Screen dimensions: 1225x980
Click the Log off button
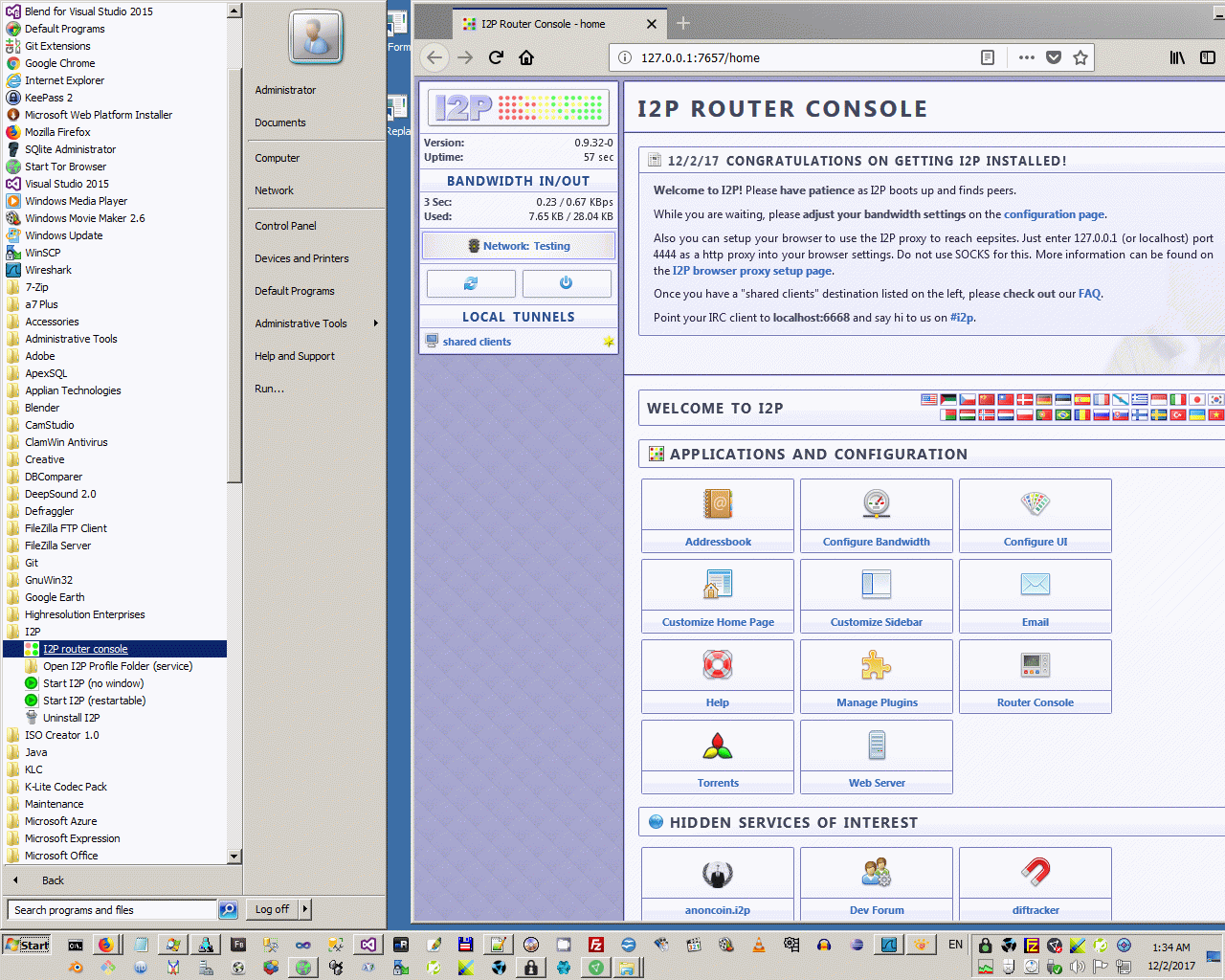[x=273, y=909]
